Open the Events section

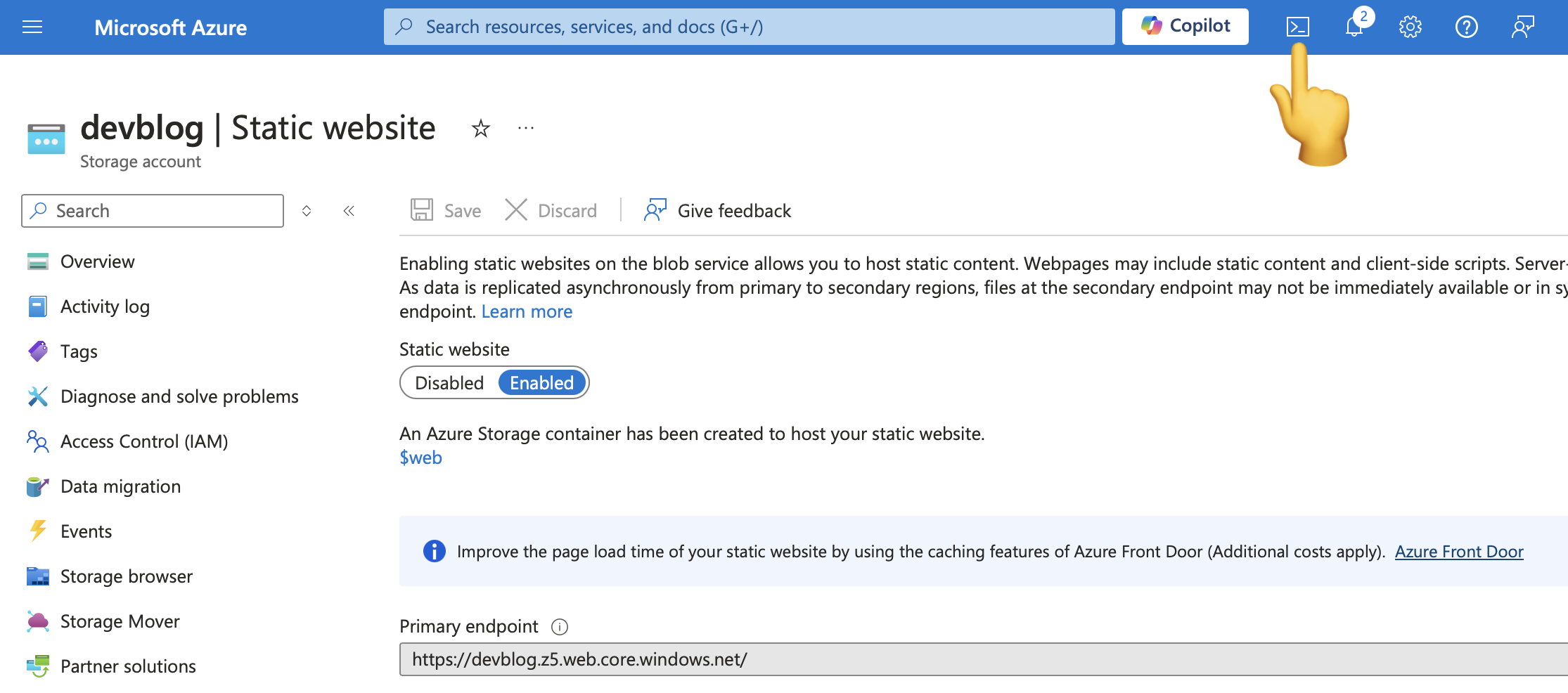tap(86, 531)
